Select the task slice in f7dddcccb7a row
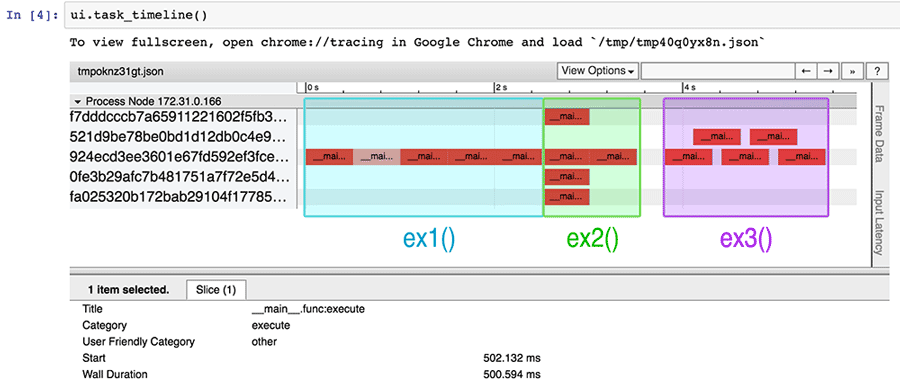Image resolution: width=900 pixels, height=384 pixels. (x=567, y=117)
